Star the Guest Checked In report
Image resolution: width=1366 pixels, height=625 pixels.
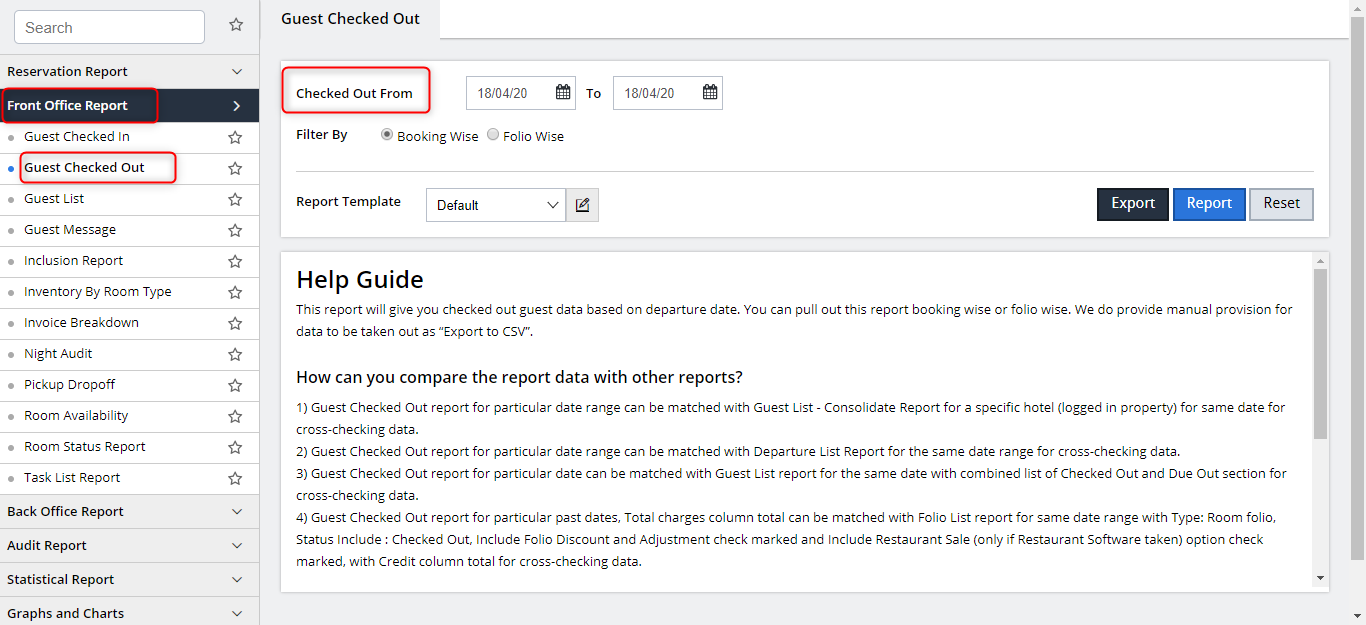click(x=235, y=137)
